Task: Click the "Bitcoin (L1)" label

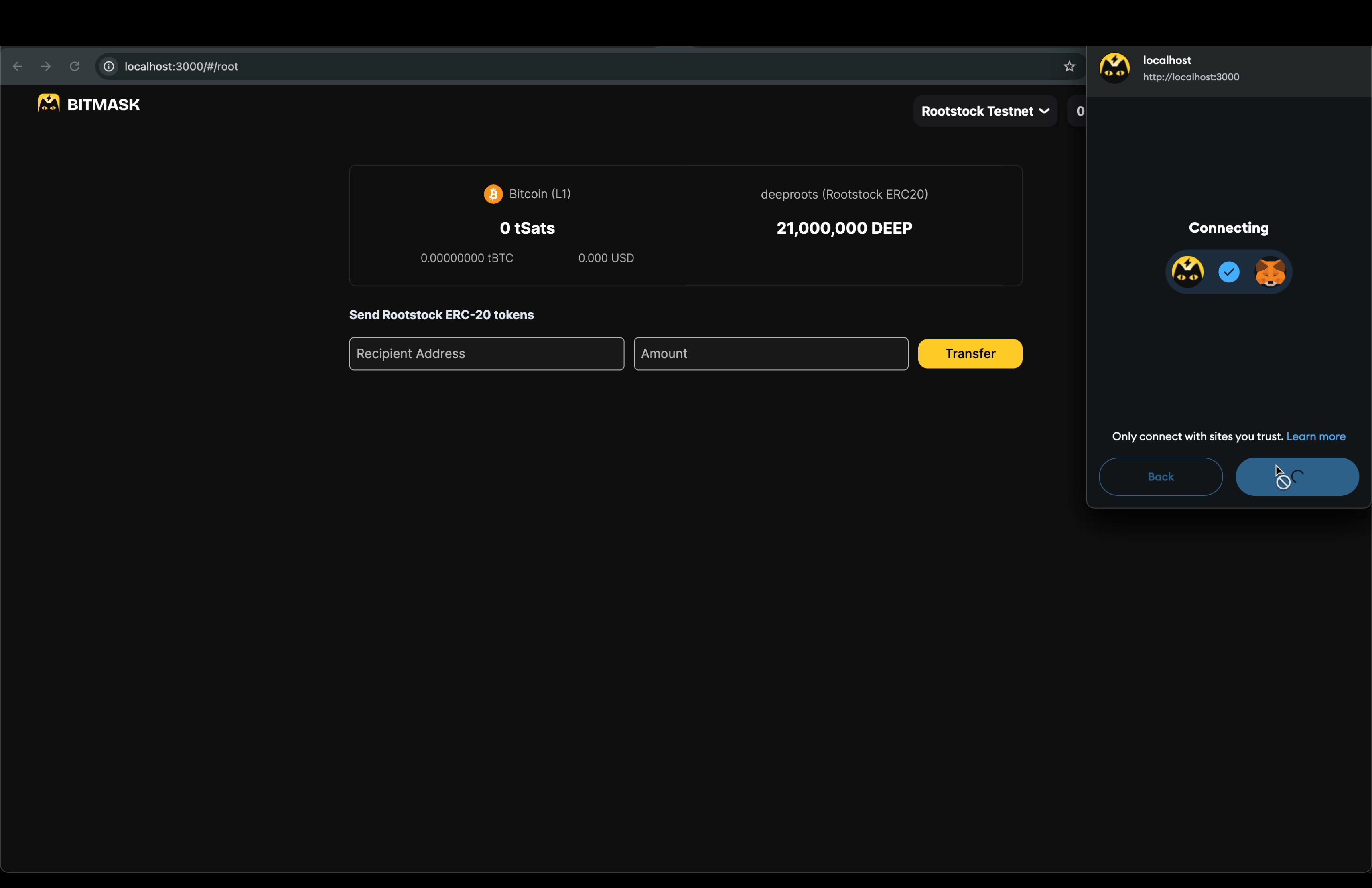Action: coord(540,194)
